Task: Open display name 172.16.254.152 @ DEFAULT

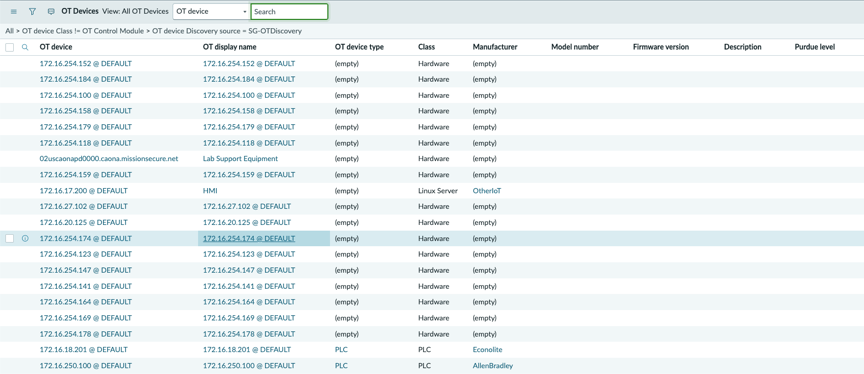Action: (249, 63)
